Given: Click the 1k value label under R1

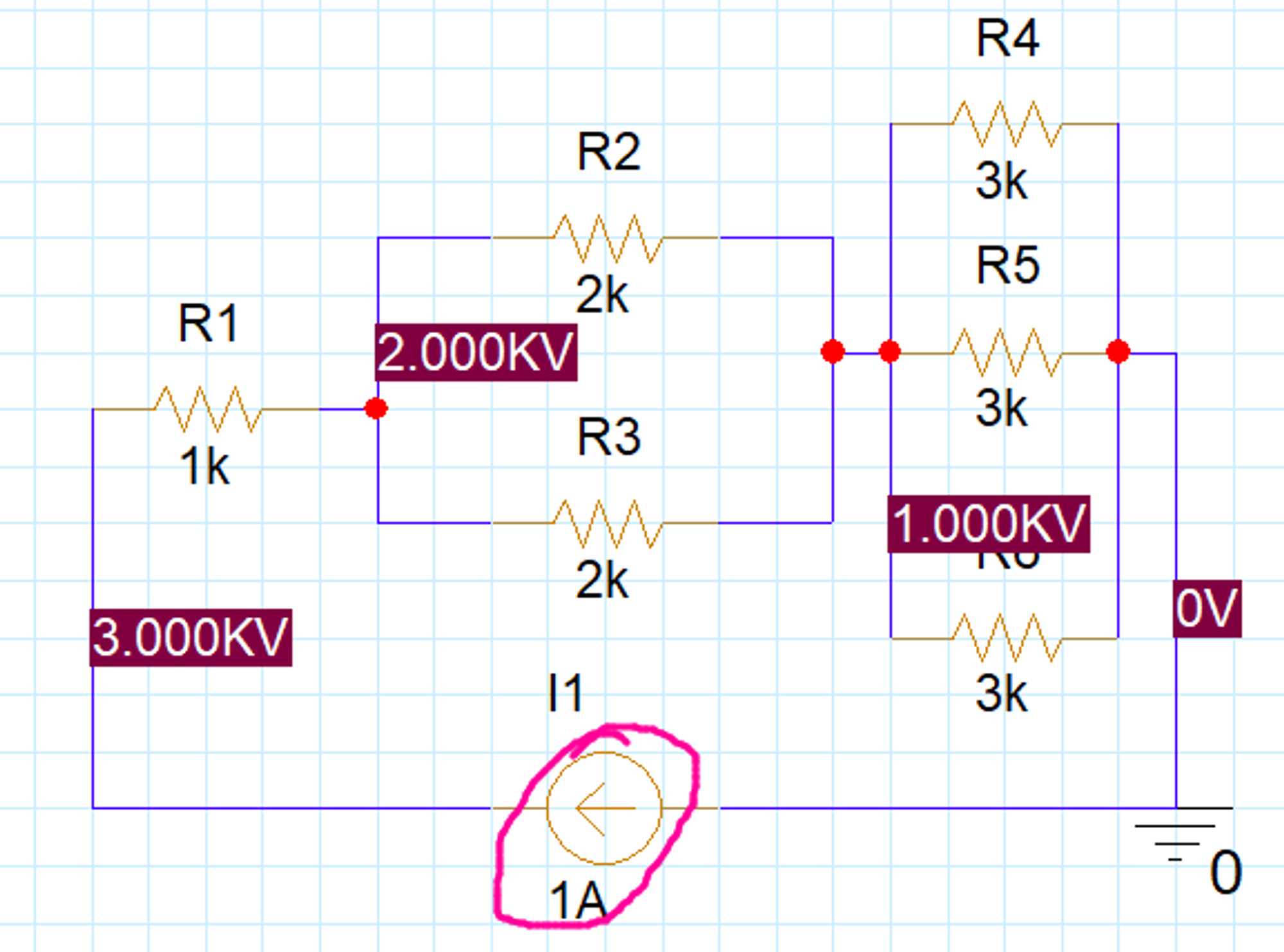Looking at the screenshot, I should (x=204, y=467).
